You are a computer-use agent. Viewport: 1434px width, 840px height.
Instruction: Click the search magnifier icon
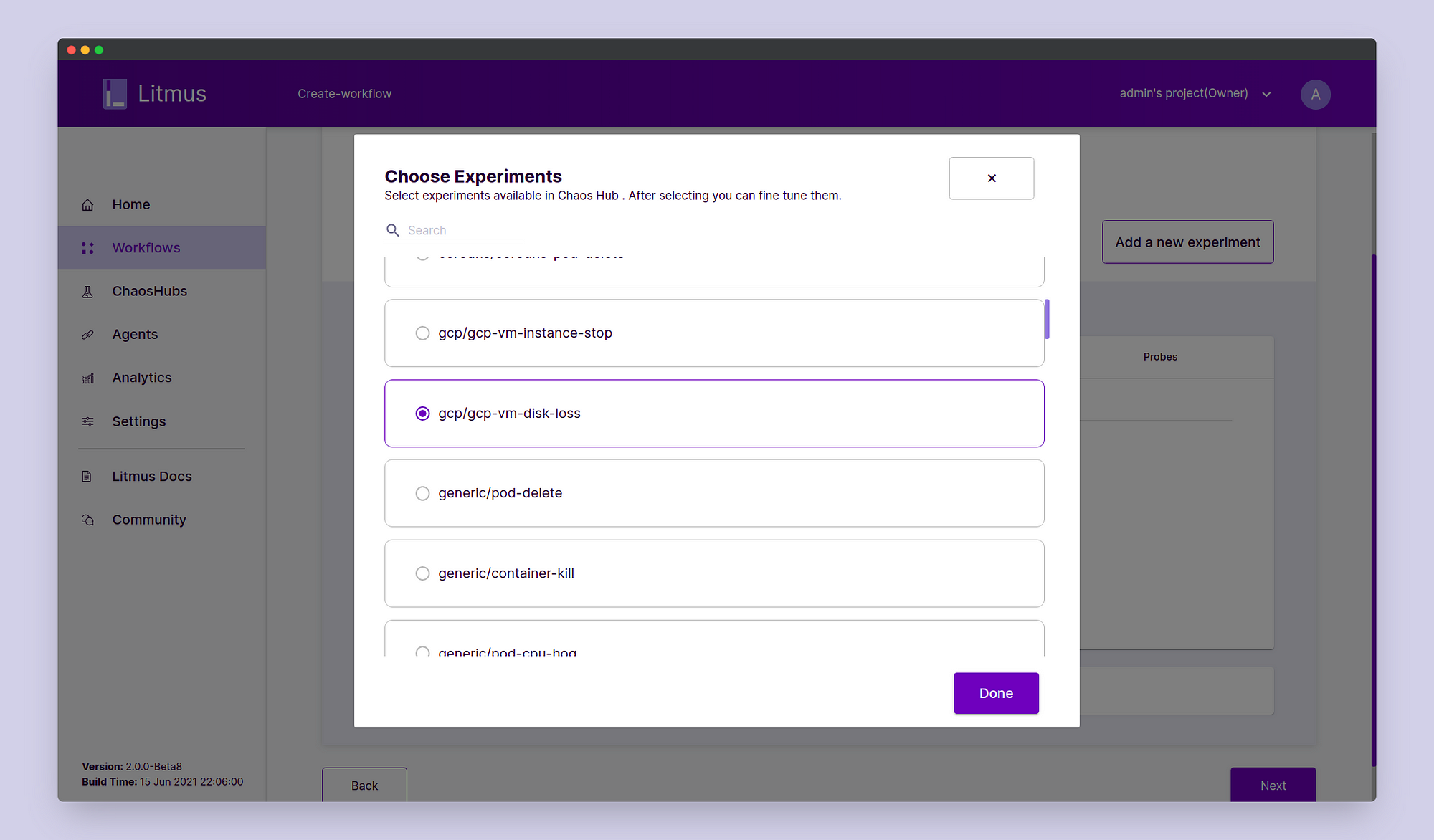[x=393, y=230]
